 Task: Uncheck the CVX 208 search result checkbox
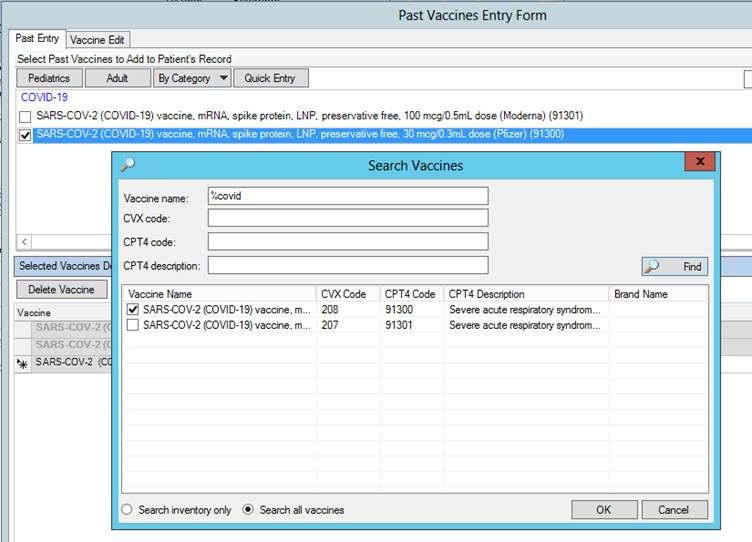(133, 309)
